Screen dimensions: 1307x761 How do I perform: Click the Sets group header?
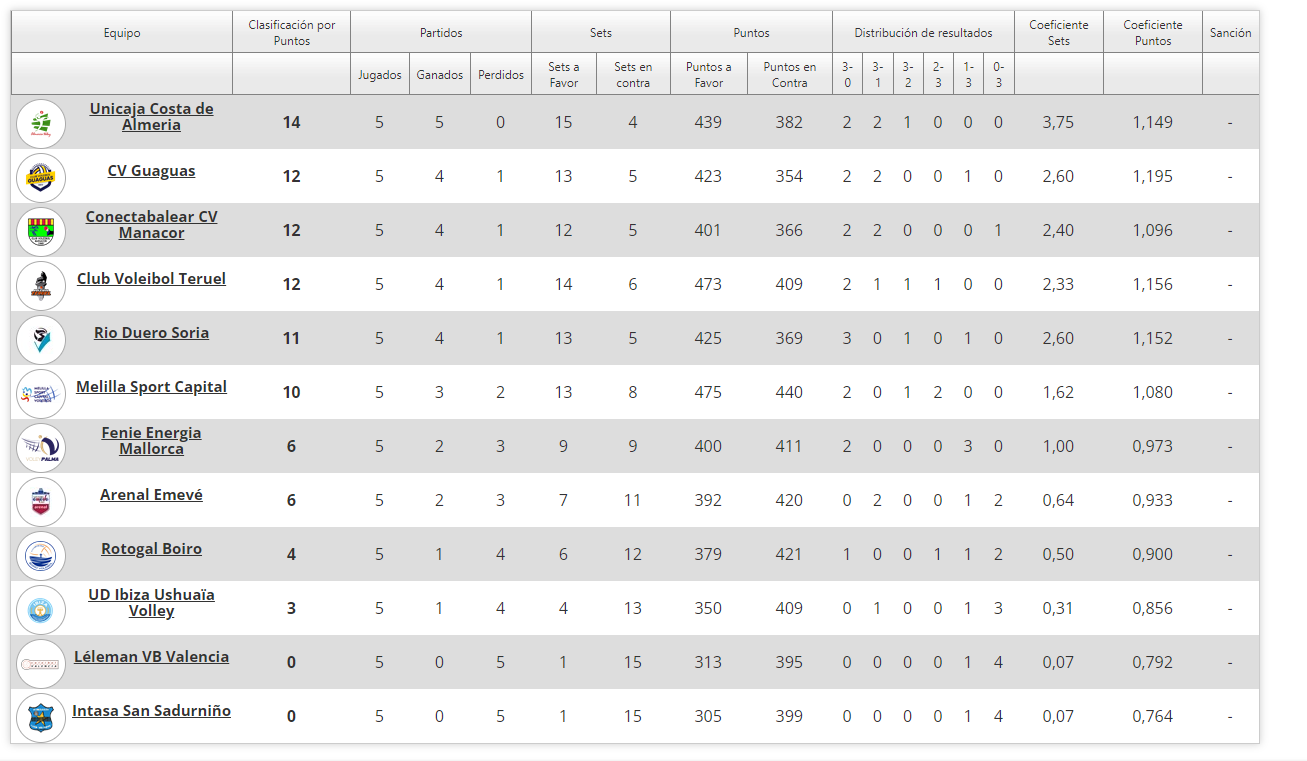pyautogui.click(x=601, y=33)
